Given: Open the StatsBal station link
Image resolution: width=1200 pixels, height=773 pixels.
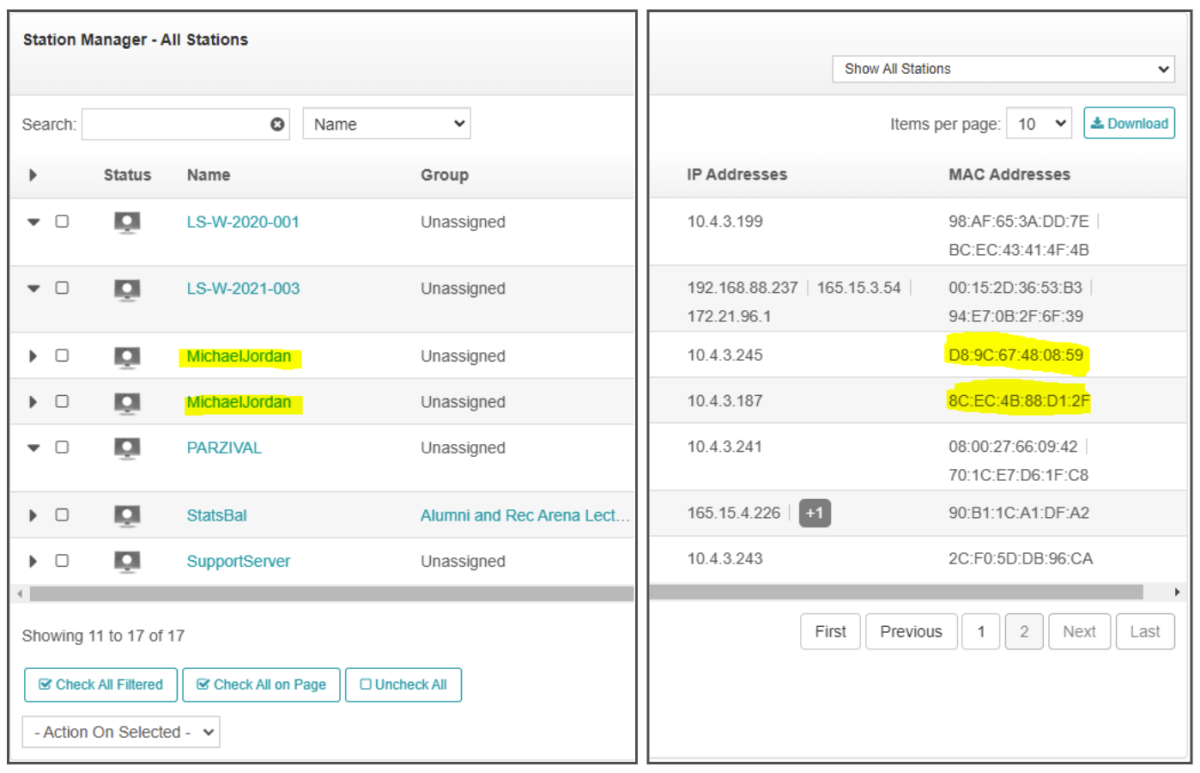Looking at the screenshot, I should (x=216, y=515).
